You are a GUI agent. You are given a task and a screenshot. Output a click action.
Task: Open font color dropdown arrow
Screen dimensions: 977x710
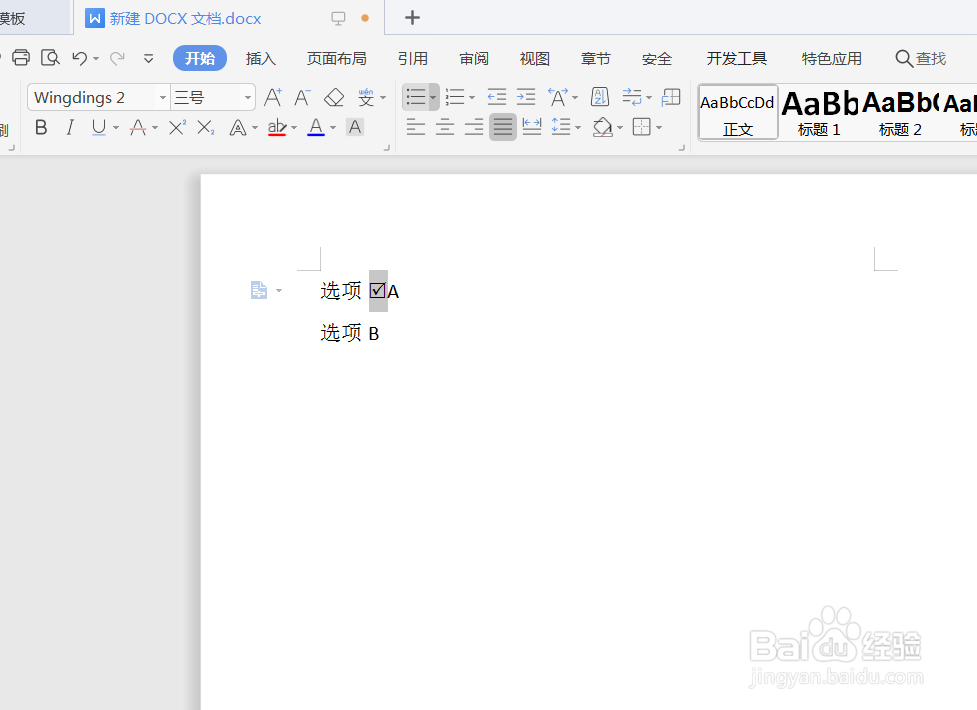tap(333, 128)
